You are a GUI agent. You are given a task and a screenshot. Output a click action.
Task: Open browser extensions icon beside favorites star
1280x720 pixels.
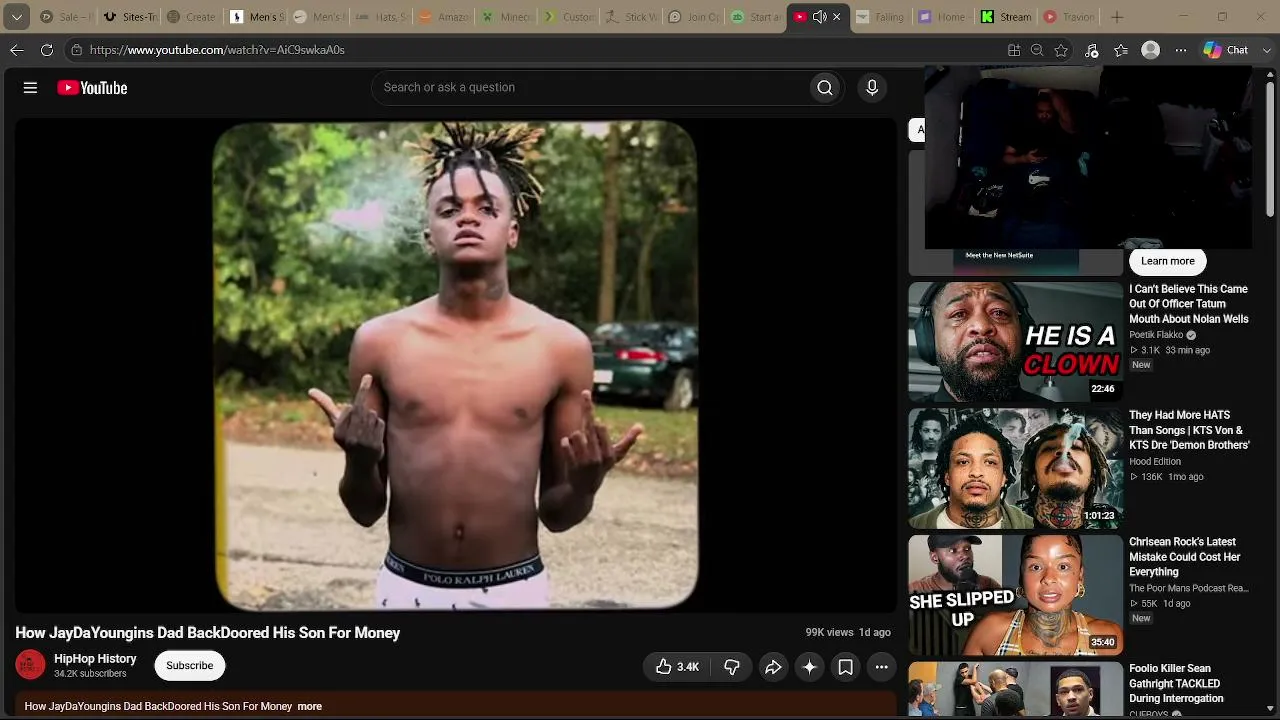coord(1091,50)
